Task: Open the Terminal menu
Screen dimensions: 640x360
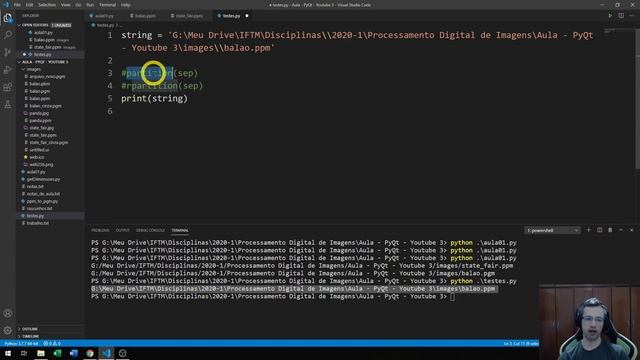Action: (x=107, y=5)
